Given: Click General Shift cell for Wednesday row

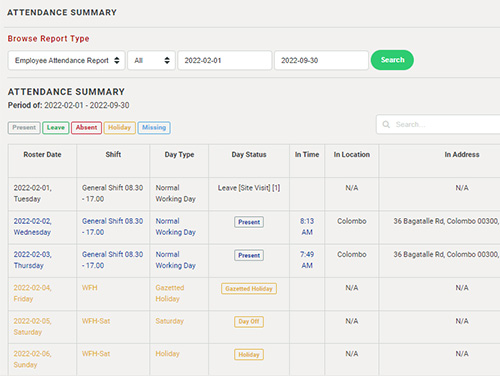Looking at the screenshot, I should coord(113,227).
